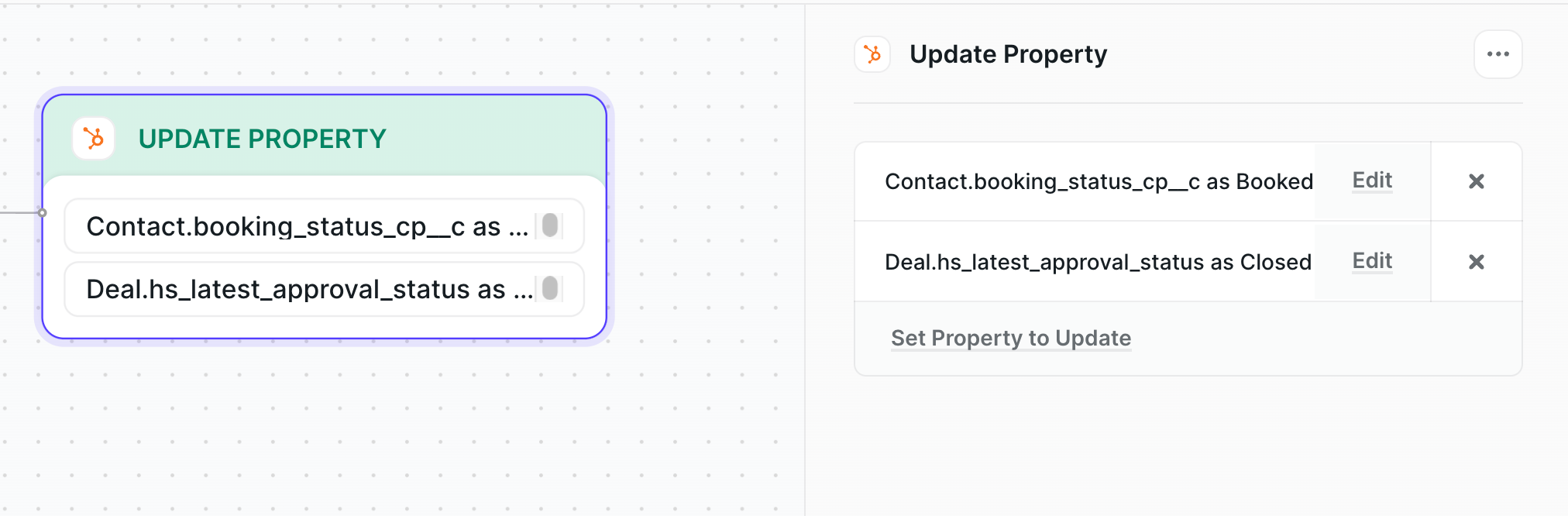The height and width of the screenshot is (516, 1568).
Task: Edit the Deal.hs_latest_approval_status as Closed property
Action: [x=1372, y=261]
